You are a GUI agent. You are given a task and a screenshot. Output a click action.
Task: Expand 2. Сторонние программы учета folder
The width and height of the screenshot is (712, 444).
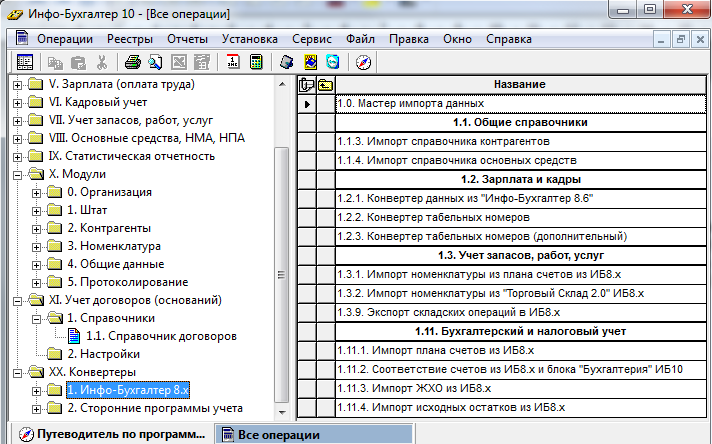36,409
